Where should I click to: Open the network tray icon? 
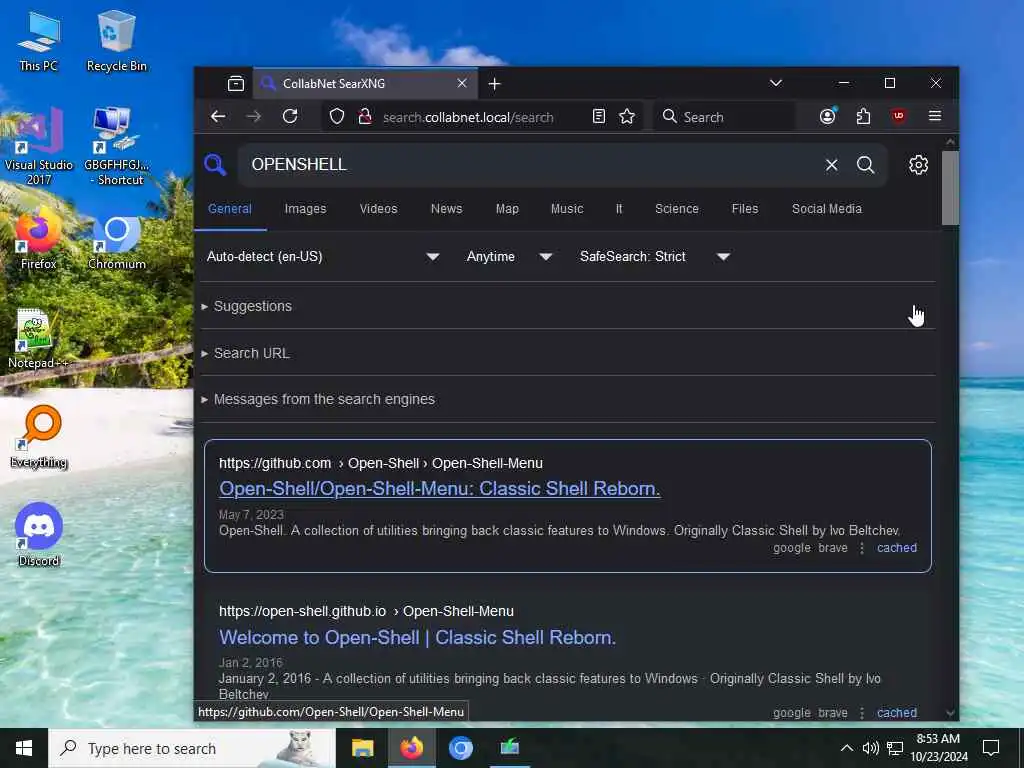click(x=895, y=748)
